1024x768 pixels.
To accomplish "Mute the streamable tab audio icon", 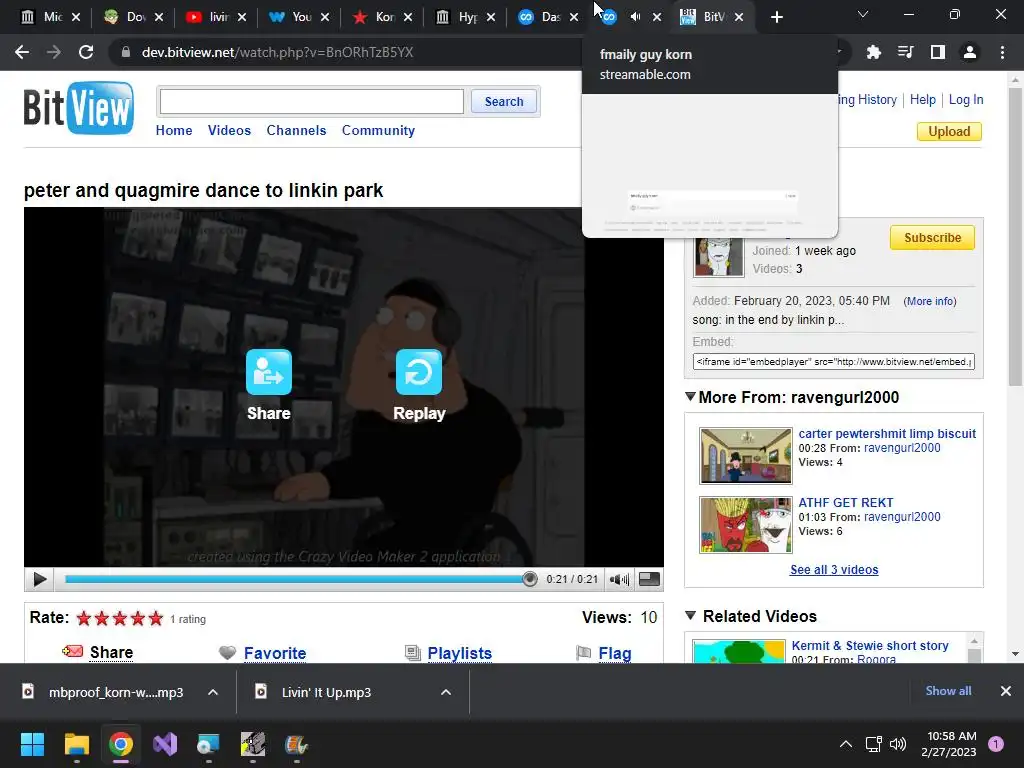I will point(635,17).
